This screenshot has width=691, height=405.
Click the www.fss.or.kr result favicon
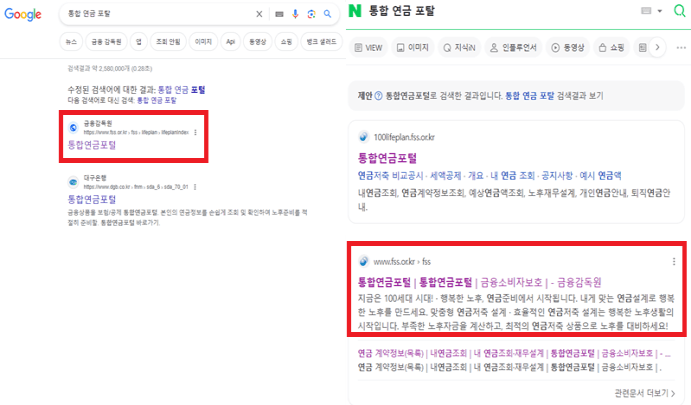364,262
